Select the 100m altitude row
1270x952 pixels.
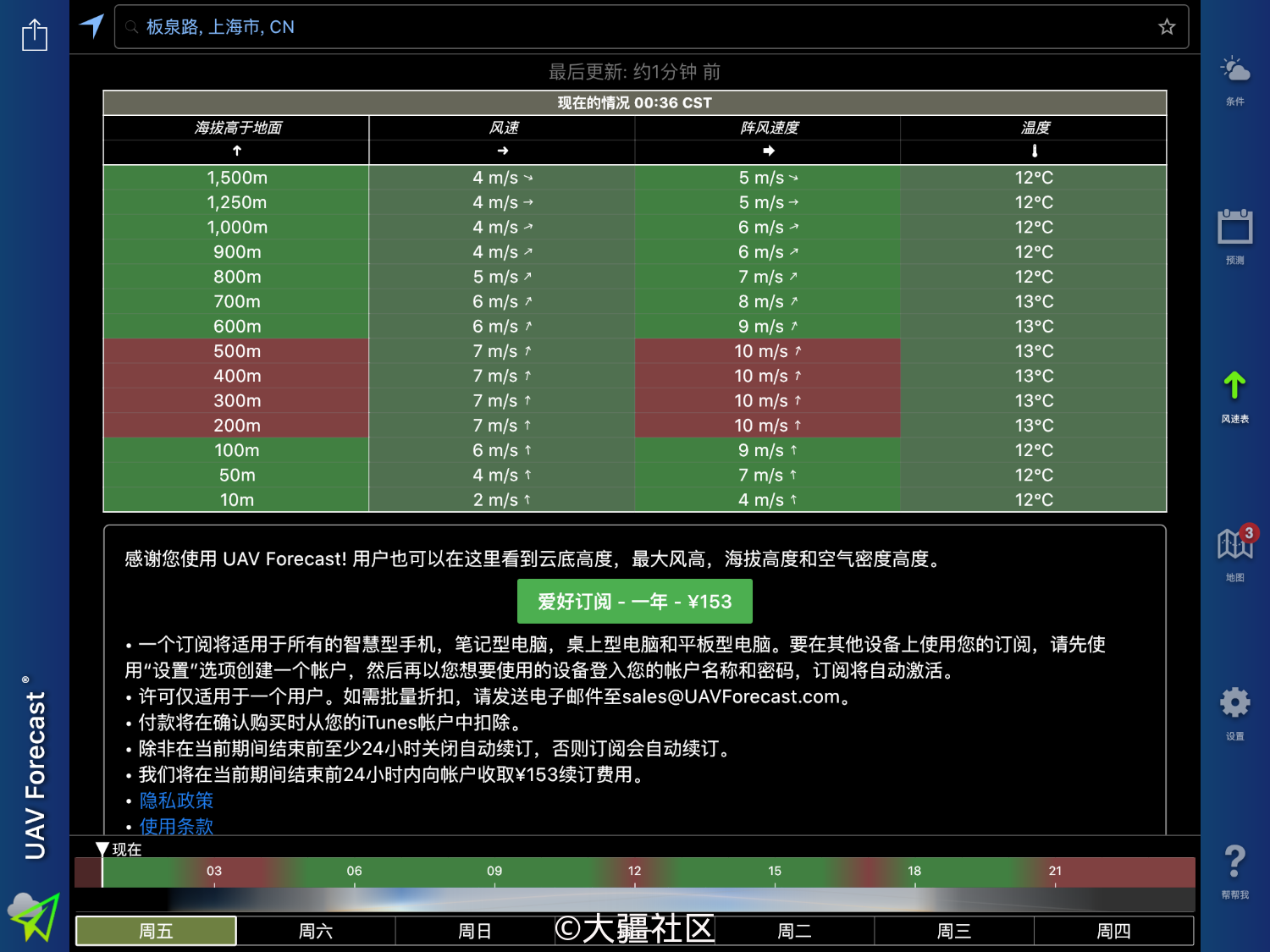coord(635,450)
